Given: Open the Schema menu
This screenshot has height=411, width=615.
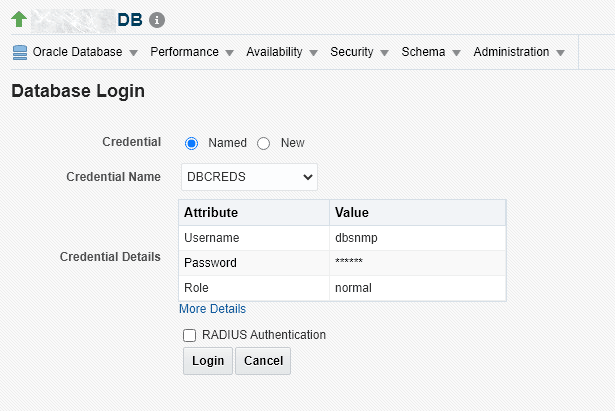Looking at the screenshot, I should click(430, 52).
